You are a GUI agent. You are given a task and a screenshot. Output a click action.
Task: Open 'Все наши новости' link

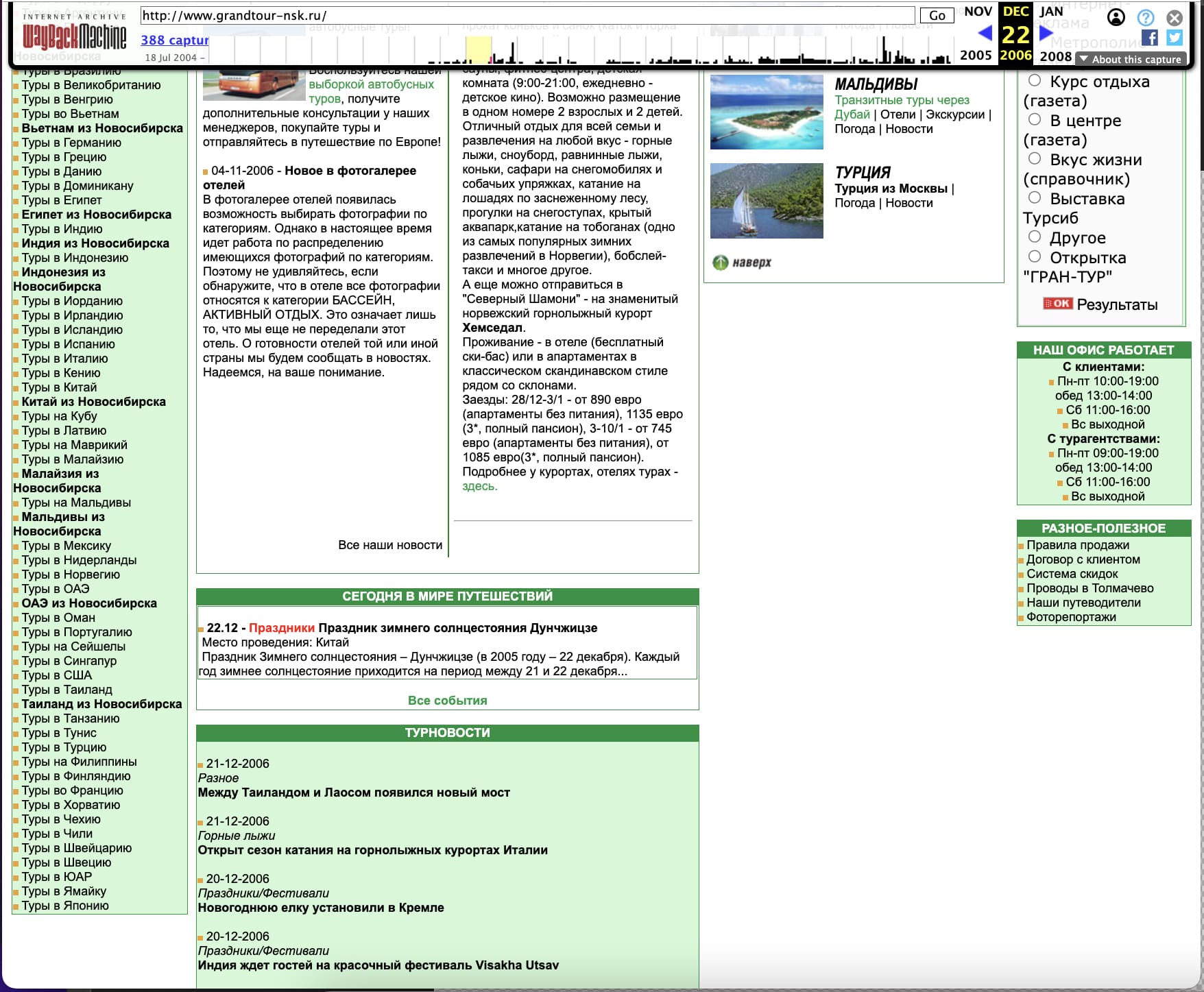coord(390,545)
